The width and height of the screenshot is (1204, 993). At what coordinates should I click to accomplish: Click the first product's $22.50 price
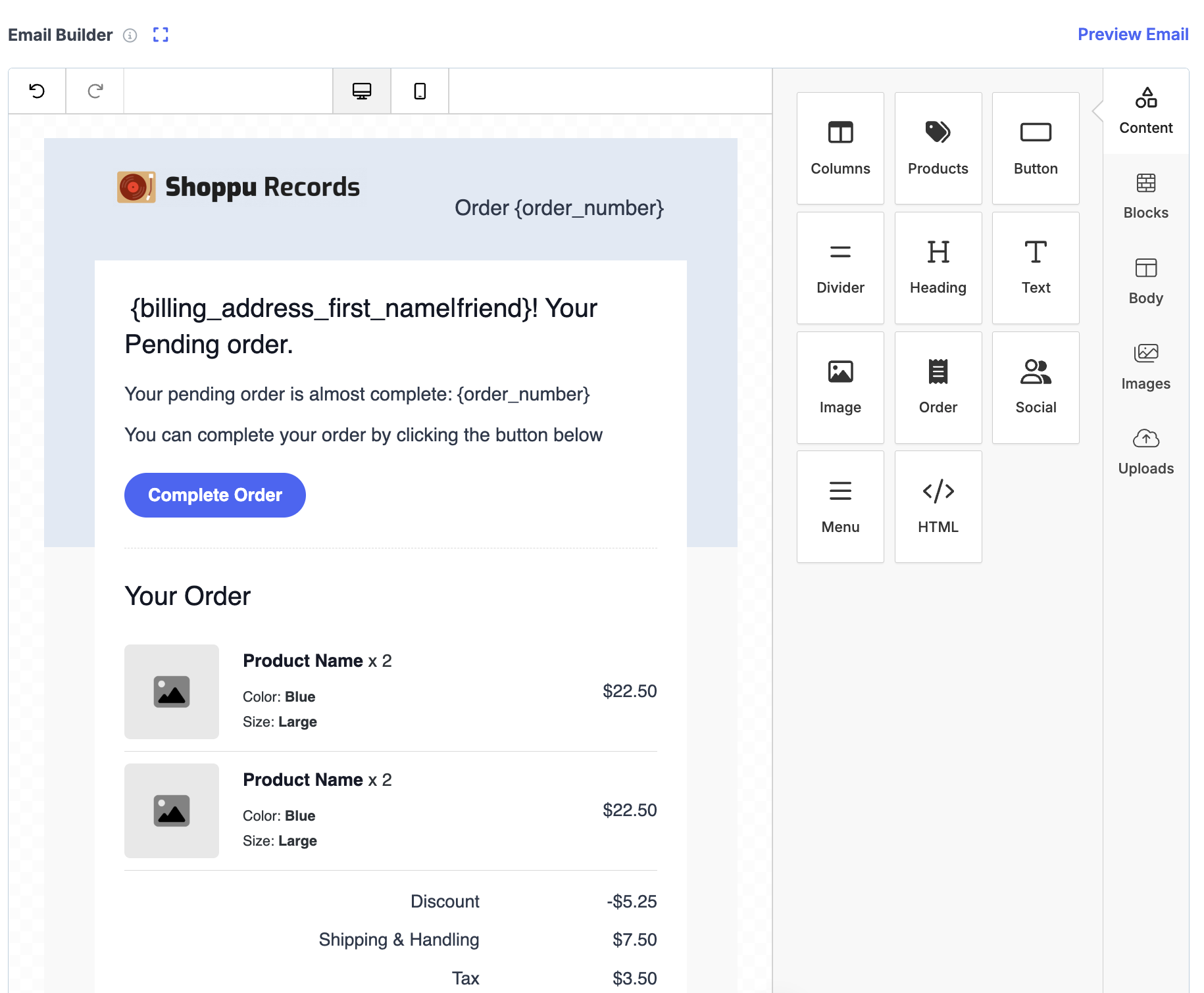point(630,691)
